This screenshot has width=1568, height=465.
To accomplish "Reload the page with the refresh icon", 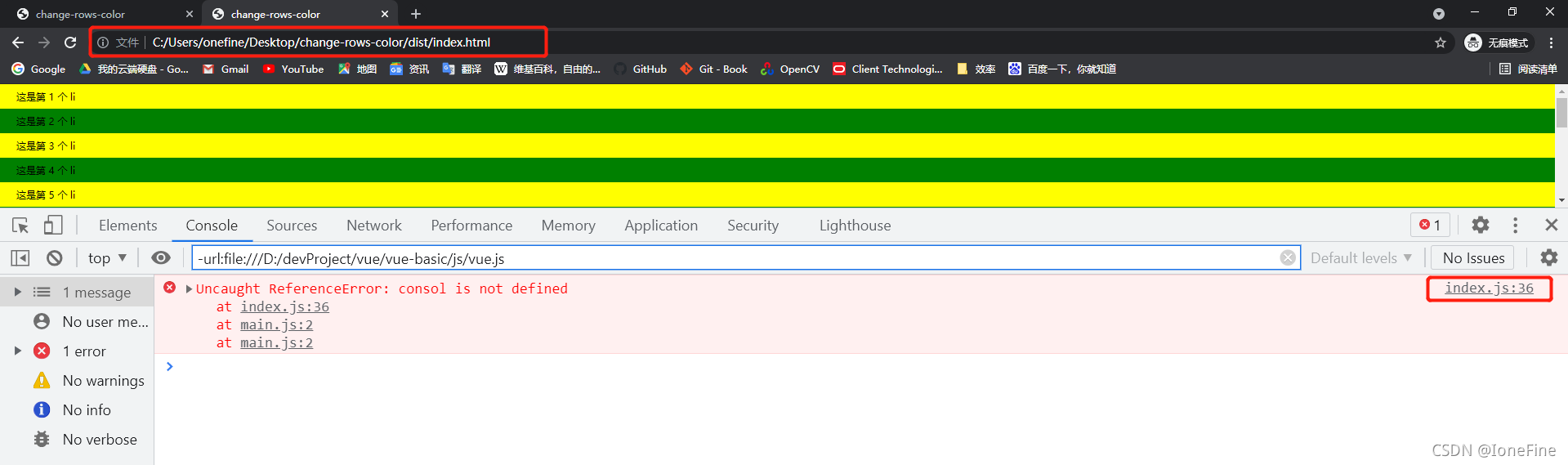I will tap(70, 42).
